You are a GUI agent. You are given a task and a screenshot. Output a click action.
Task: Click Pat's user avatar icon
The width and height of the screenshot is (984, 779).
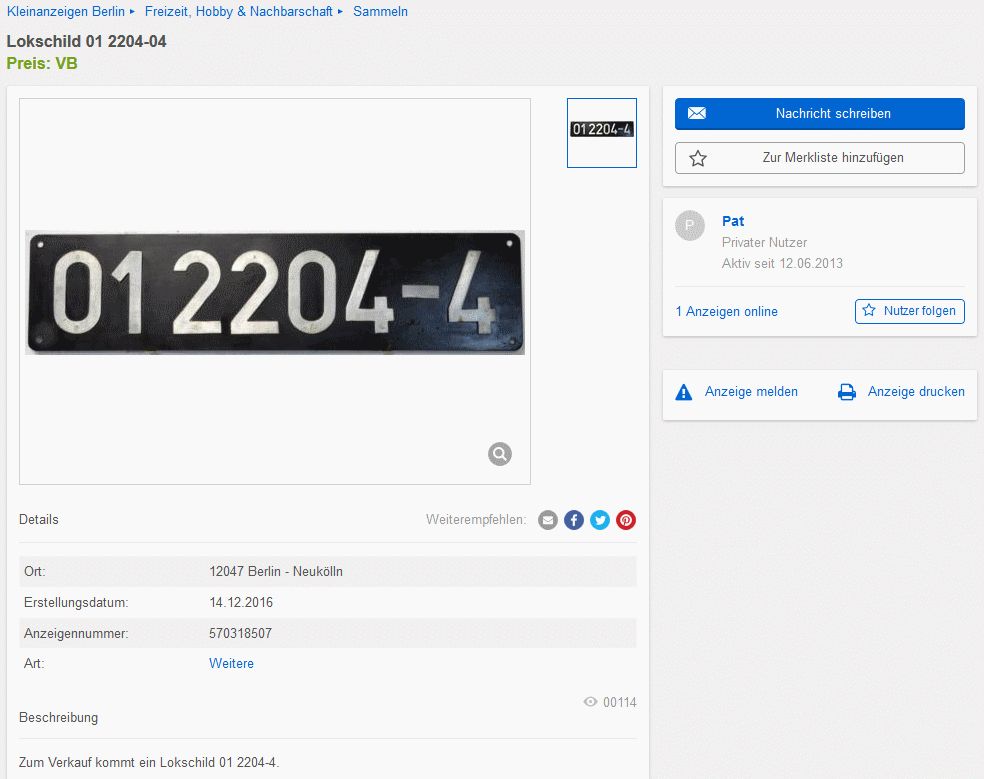click(690, 226)
